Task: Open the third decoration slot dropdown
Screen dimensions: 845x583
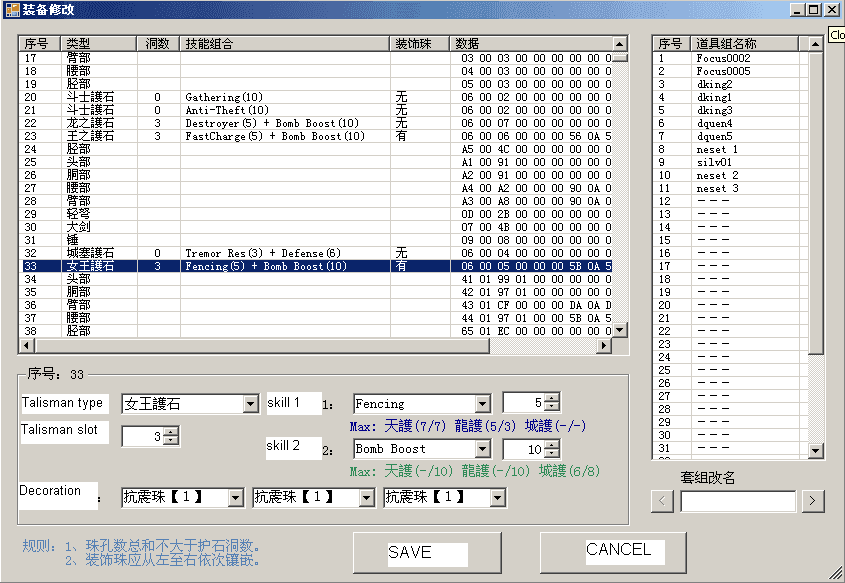Action: [x=497, y=497]
